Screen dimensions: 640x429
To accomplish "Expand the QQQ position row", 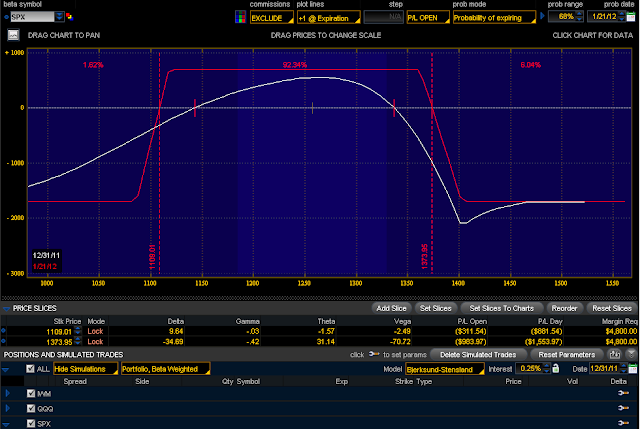I will [7, 408].
